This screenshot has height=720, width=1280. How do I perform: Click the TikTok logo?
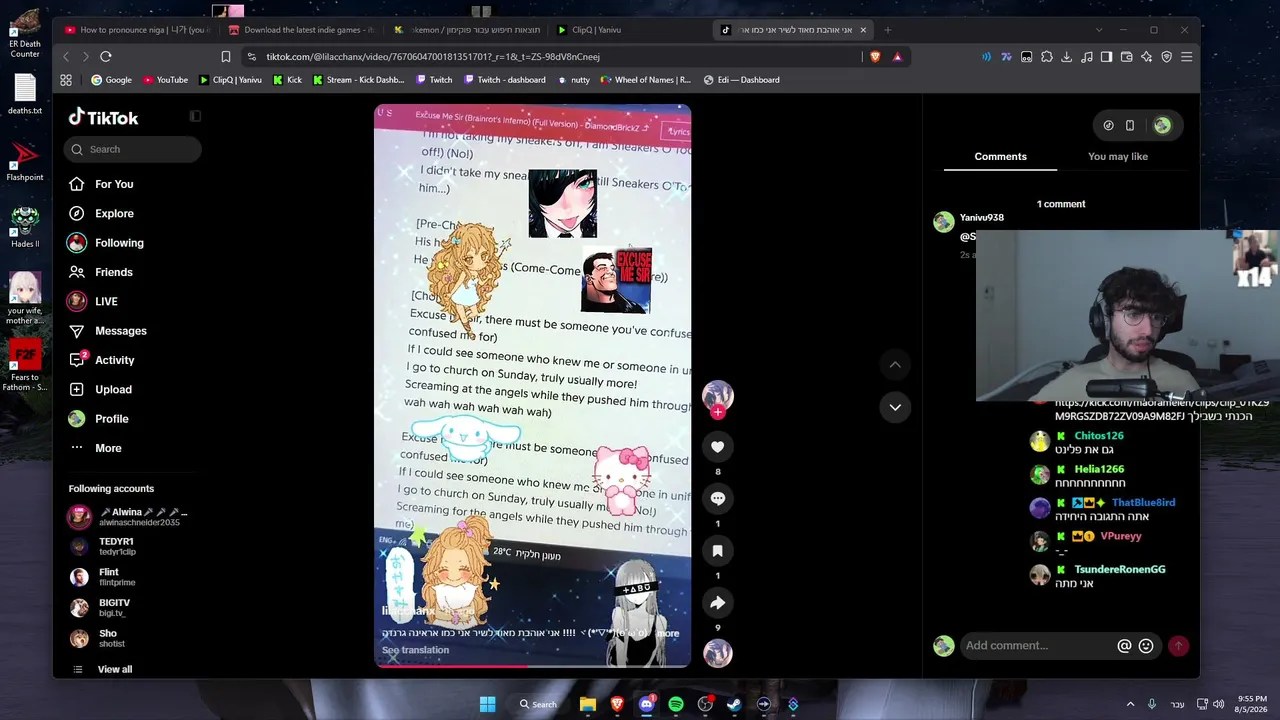[103, 118]
